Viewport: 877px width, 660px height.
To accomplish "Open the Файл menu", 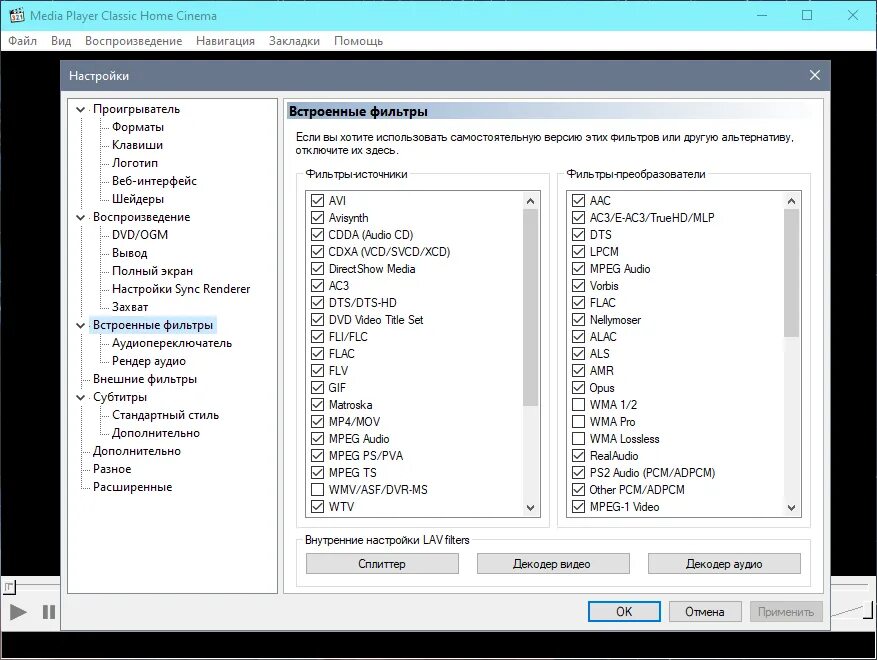I will [x=22, y=41].
